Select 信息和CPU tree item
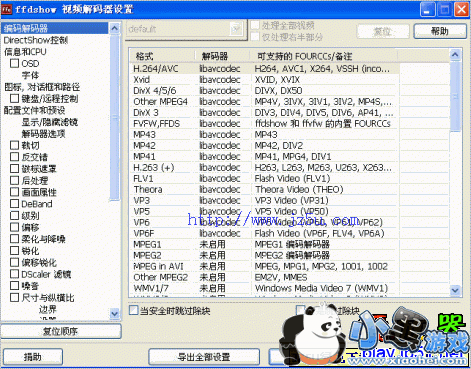 [x=25, y=52]
